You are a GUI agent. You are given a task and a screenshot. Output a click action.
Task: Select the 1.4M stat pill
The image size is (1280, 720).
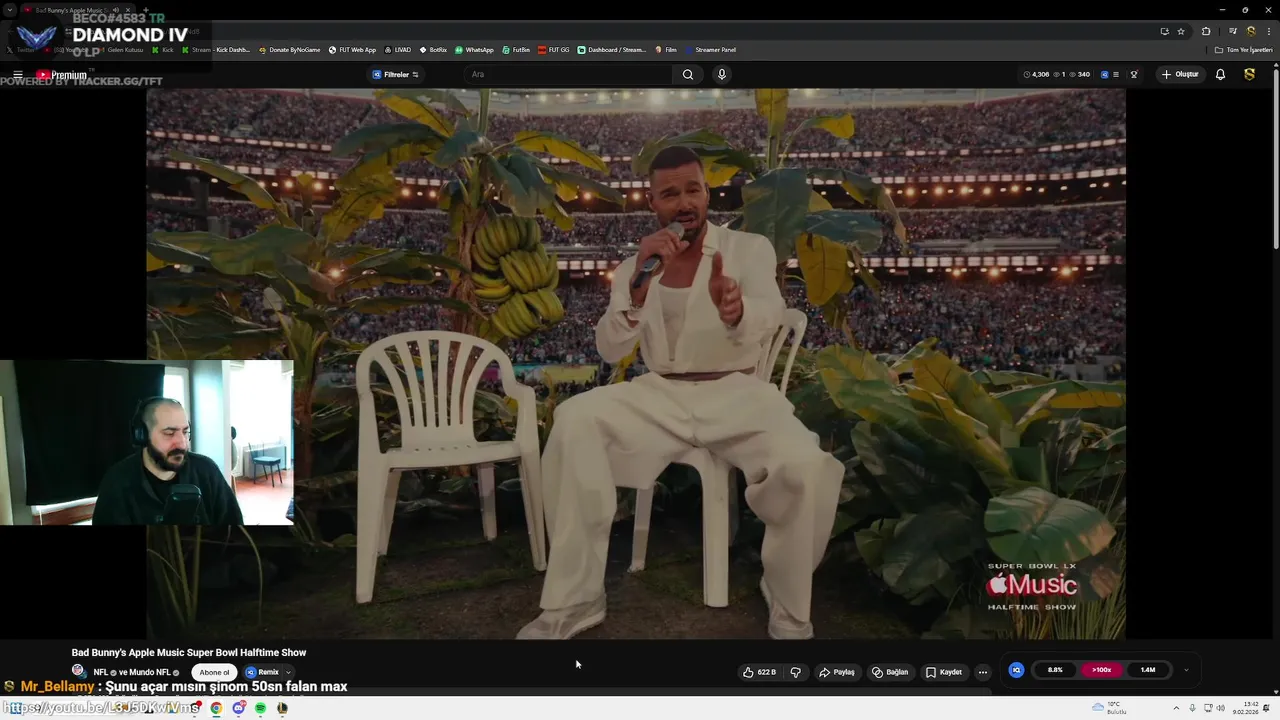(x=1148, y=670)
